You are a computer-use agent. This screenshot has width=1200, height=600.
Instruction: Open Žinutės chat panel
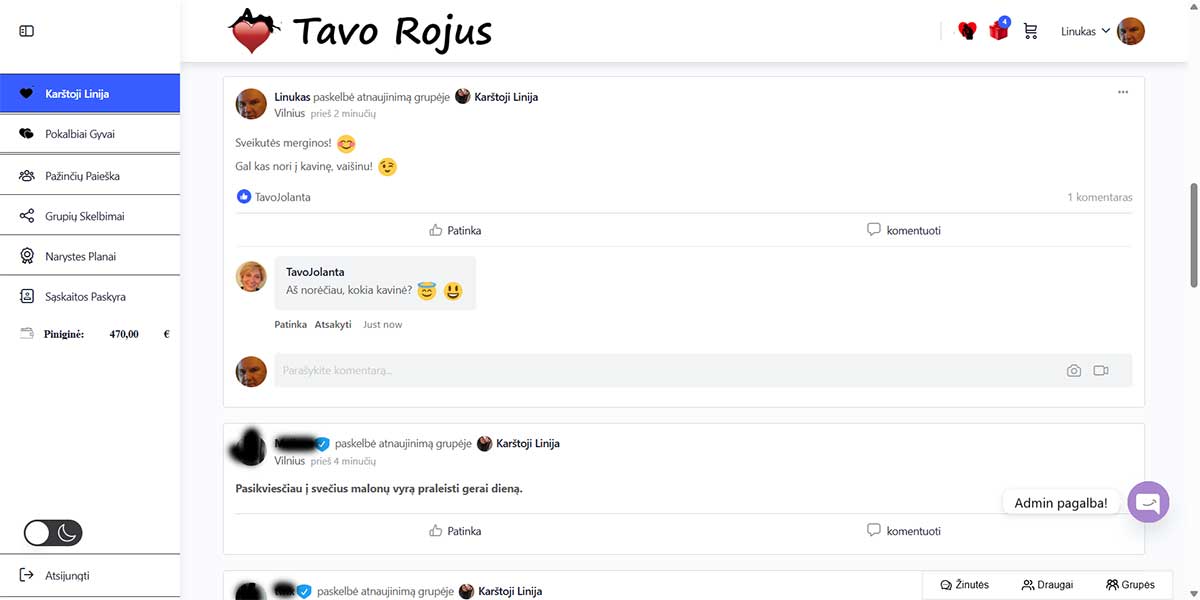click(x=965, y=585)
